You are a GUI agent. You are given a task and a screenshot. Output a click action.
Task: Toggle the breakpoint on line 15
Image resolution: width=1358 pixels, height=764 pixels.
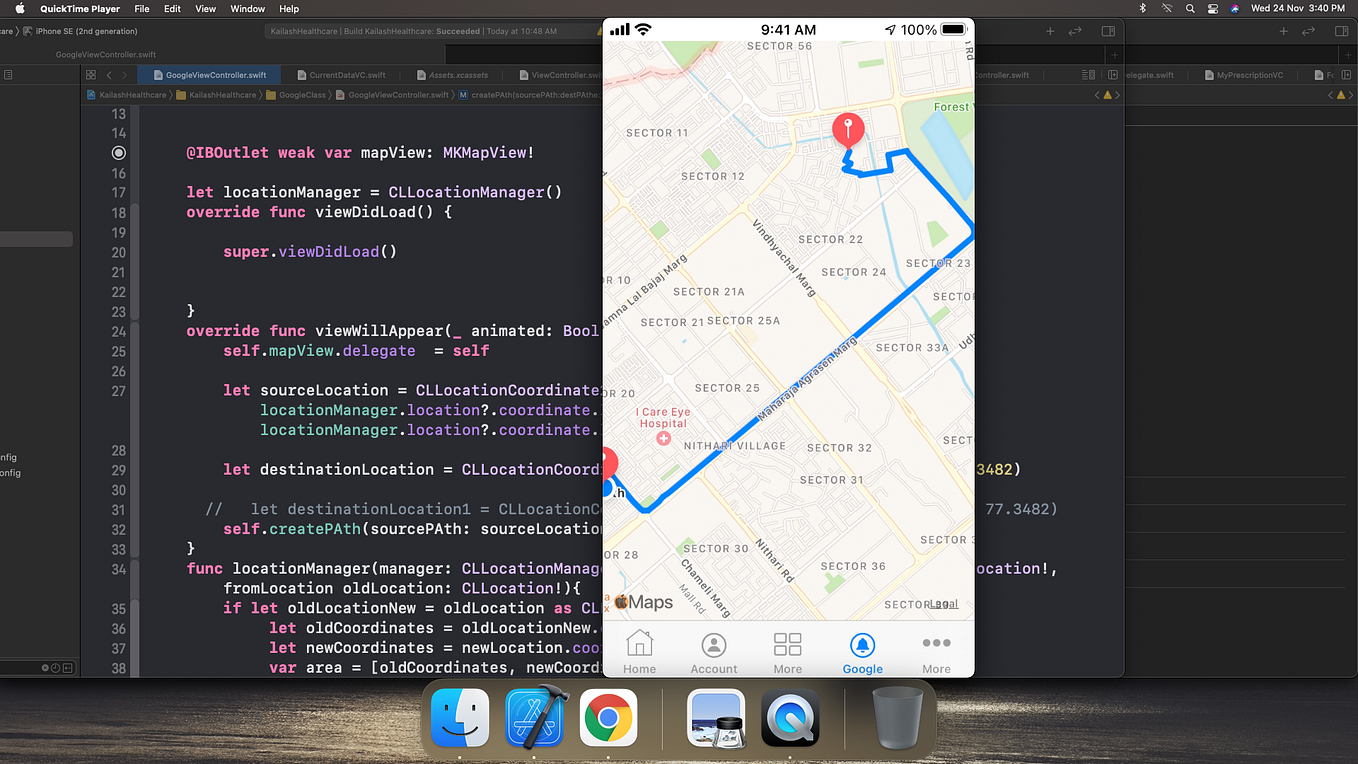pos(118,152)
